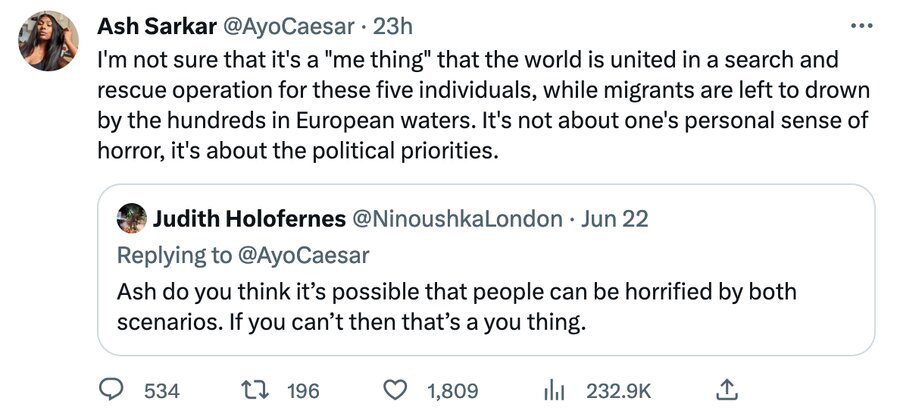The width and height of the screenshot is (900, 420).
Task: Open tweet analytics bar chart icon
Action: (556, 389)
